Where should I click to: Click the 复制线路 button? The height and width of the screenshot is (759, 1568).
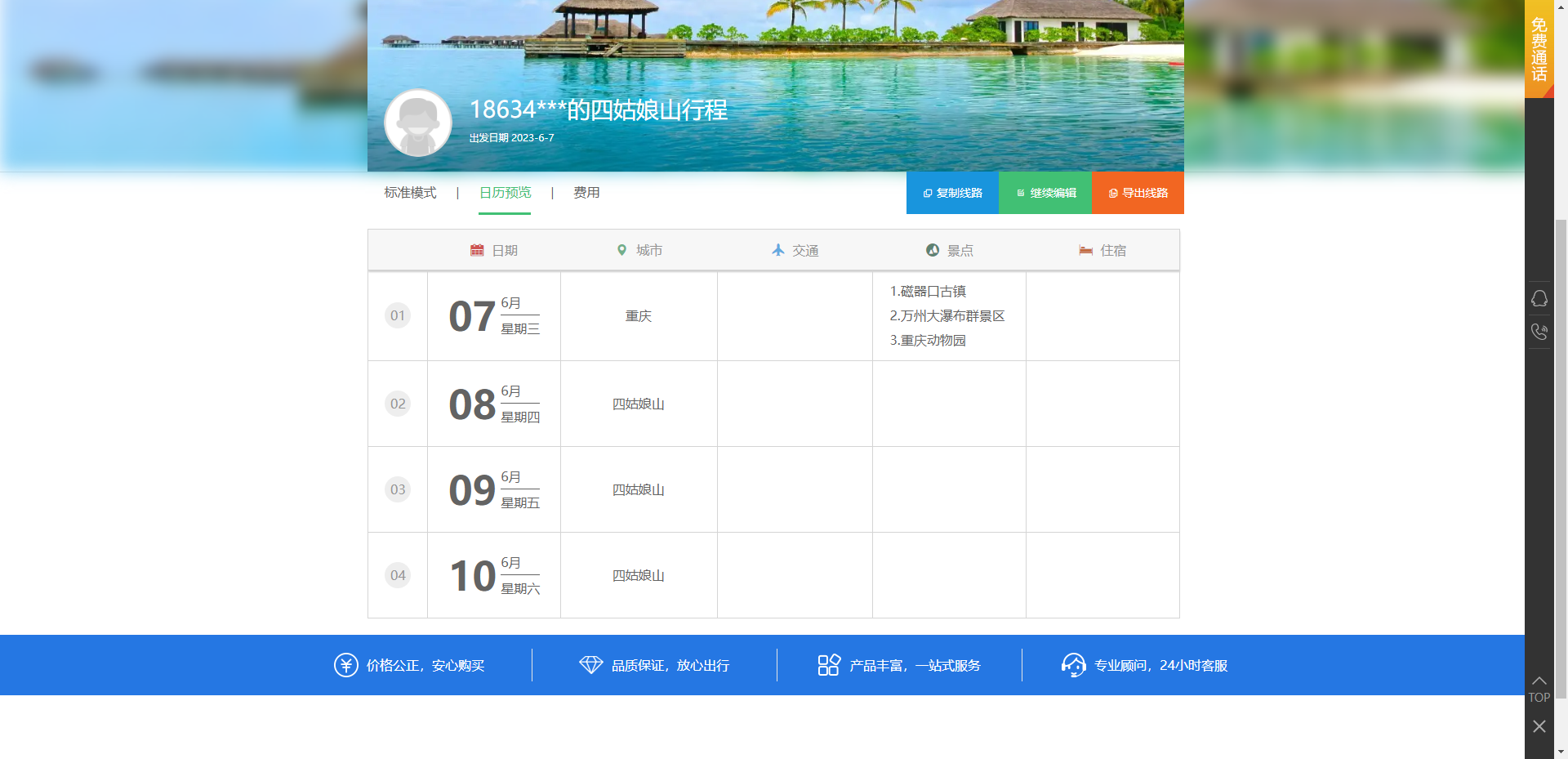(952, 193)
